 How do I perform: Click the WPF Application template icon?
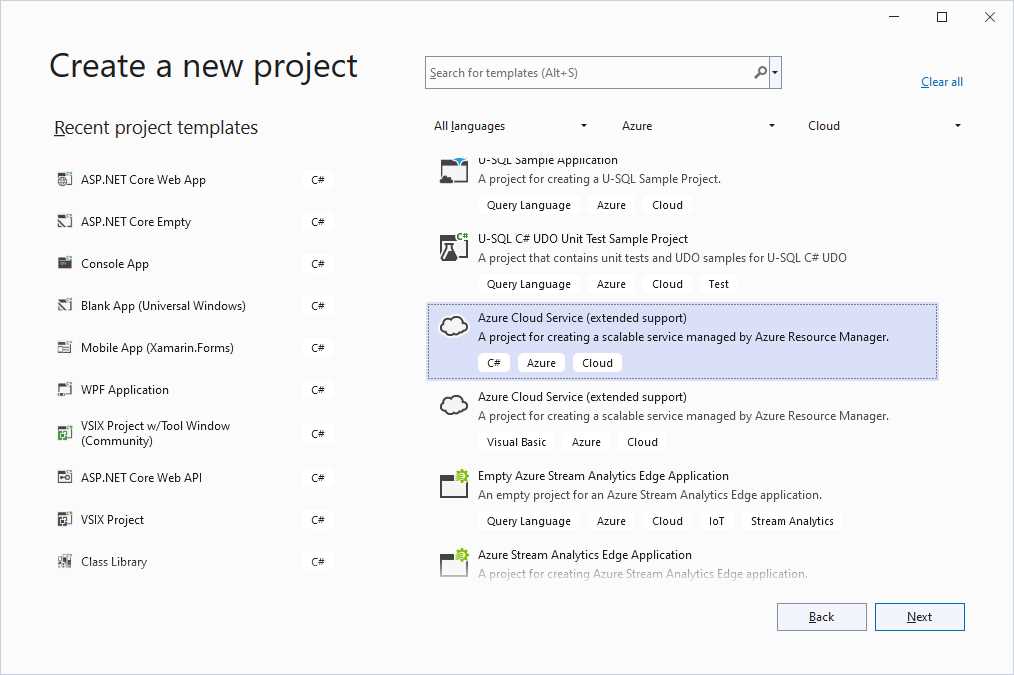pos(65,389)
